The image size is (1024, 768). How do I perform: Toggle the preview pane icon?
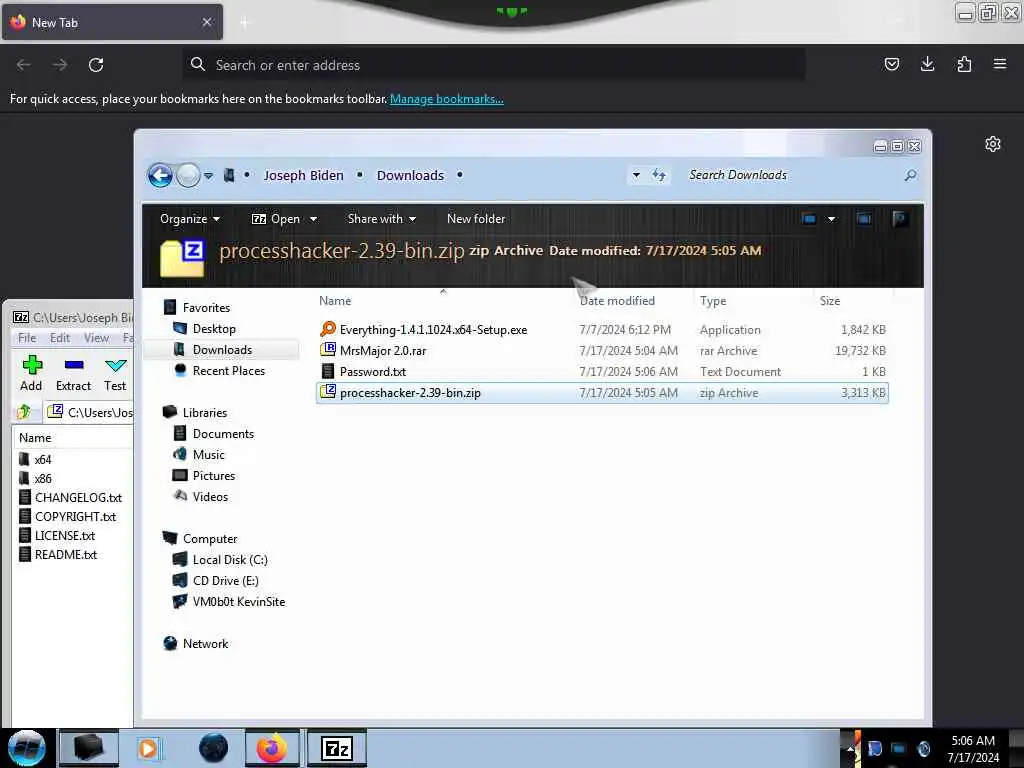tap(864, 219)
